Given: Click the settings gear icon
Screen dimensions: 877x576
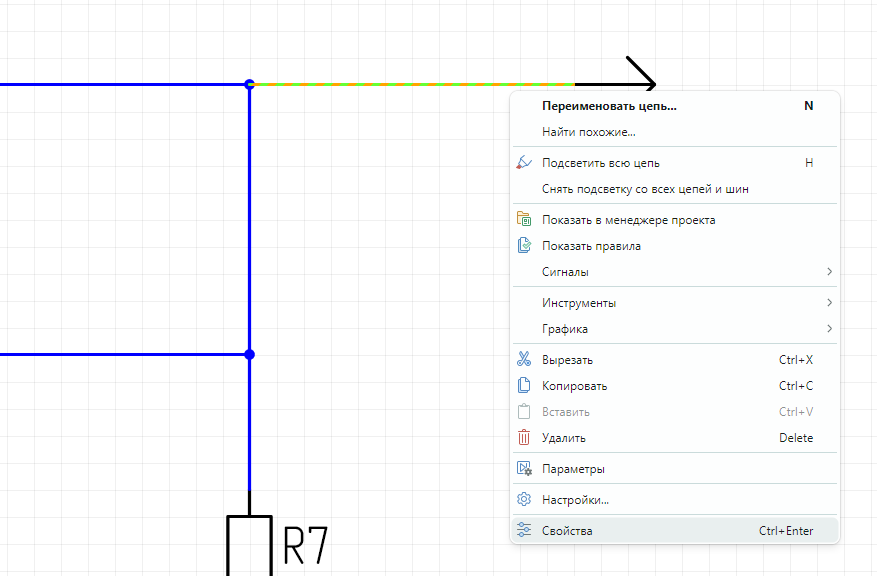Looking at the screenshot, I should point(524,499).
